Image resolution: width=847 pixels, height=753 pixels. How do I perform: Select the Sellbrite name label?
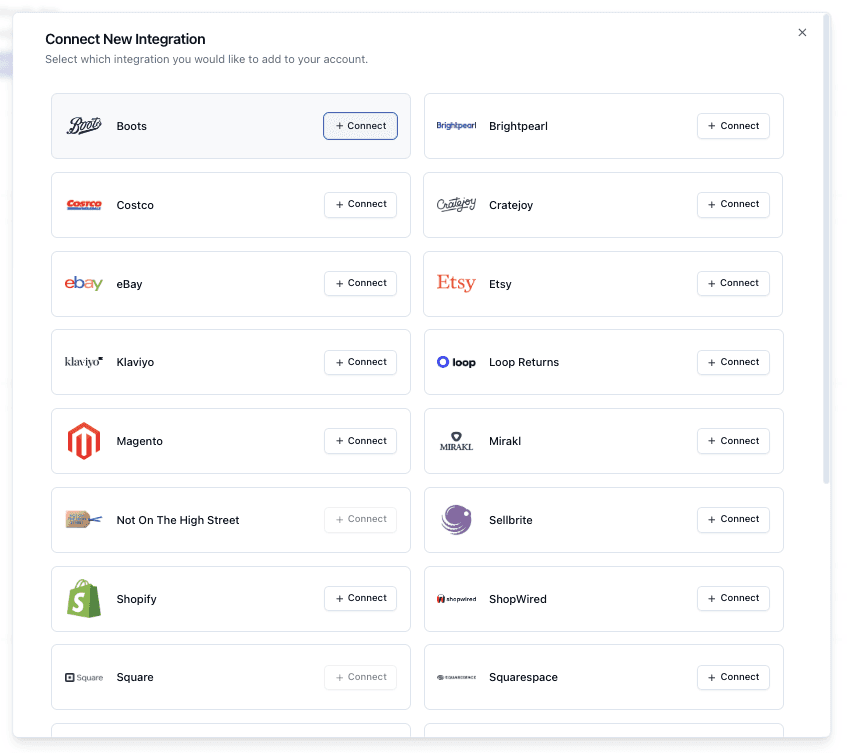tap(510, 520)
